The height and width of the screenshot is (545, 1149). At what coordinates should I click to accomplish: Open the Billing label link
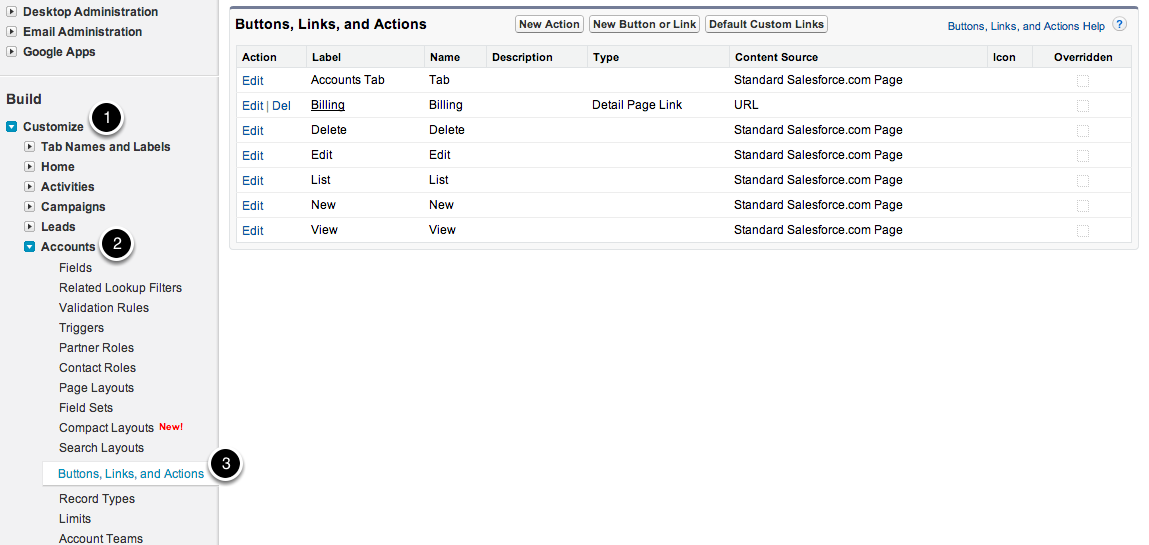pos(327,105)
